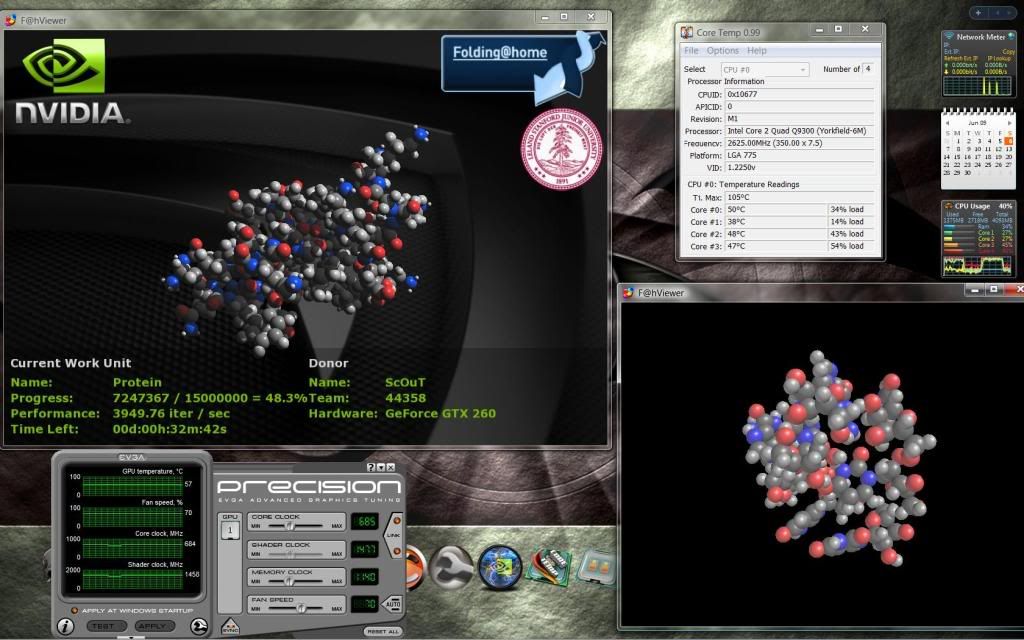This screenshot has width=1024, height=640.
Task: Click the Shader Clock slider handle
Action: (x=291, y=554)
